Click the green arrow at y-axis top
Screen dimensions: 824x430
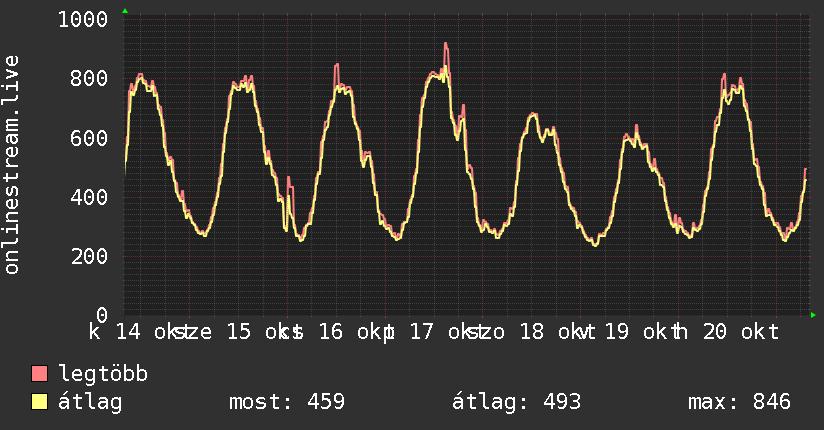[125, 11]
